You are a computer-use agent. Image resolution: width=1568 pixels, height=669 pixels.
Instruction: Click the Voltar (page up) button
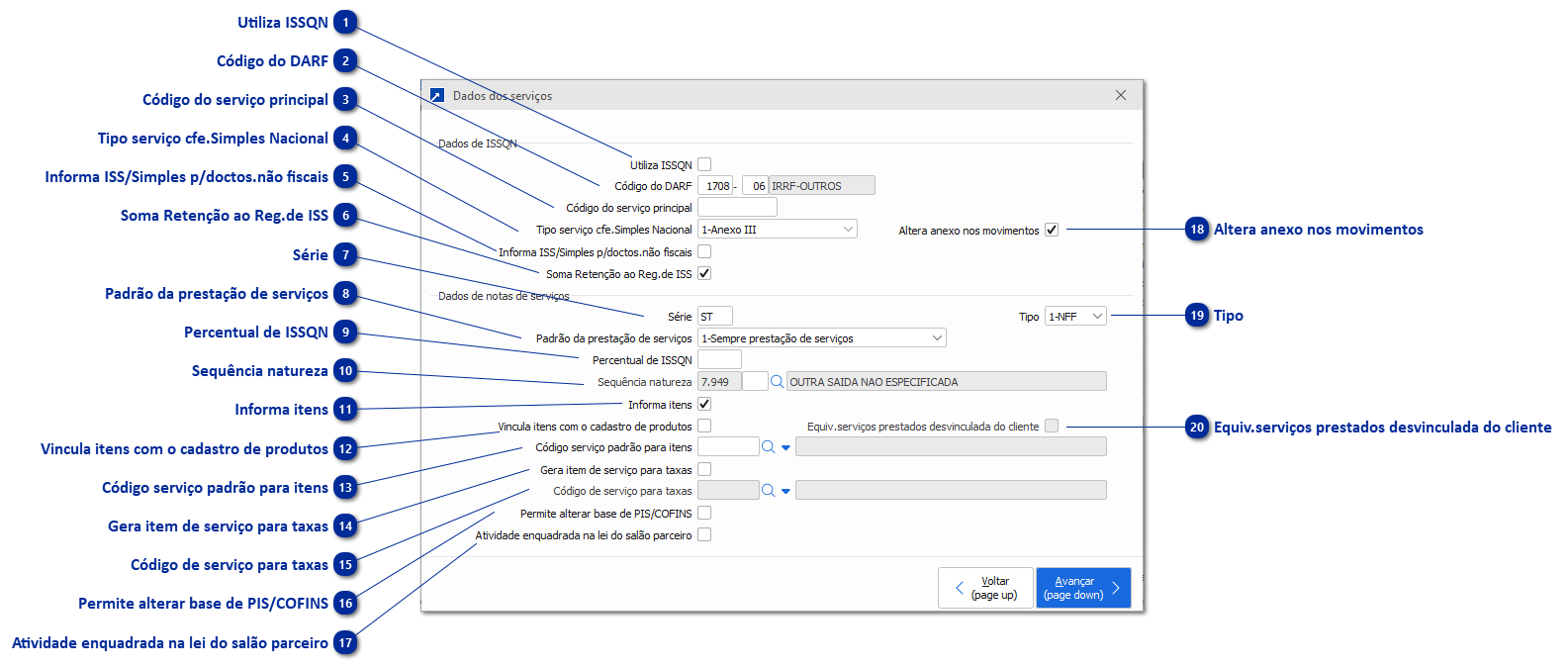click(x=985, y=588)
